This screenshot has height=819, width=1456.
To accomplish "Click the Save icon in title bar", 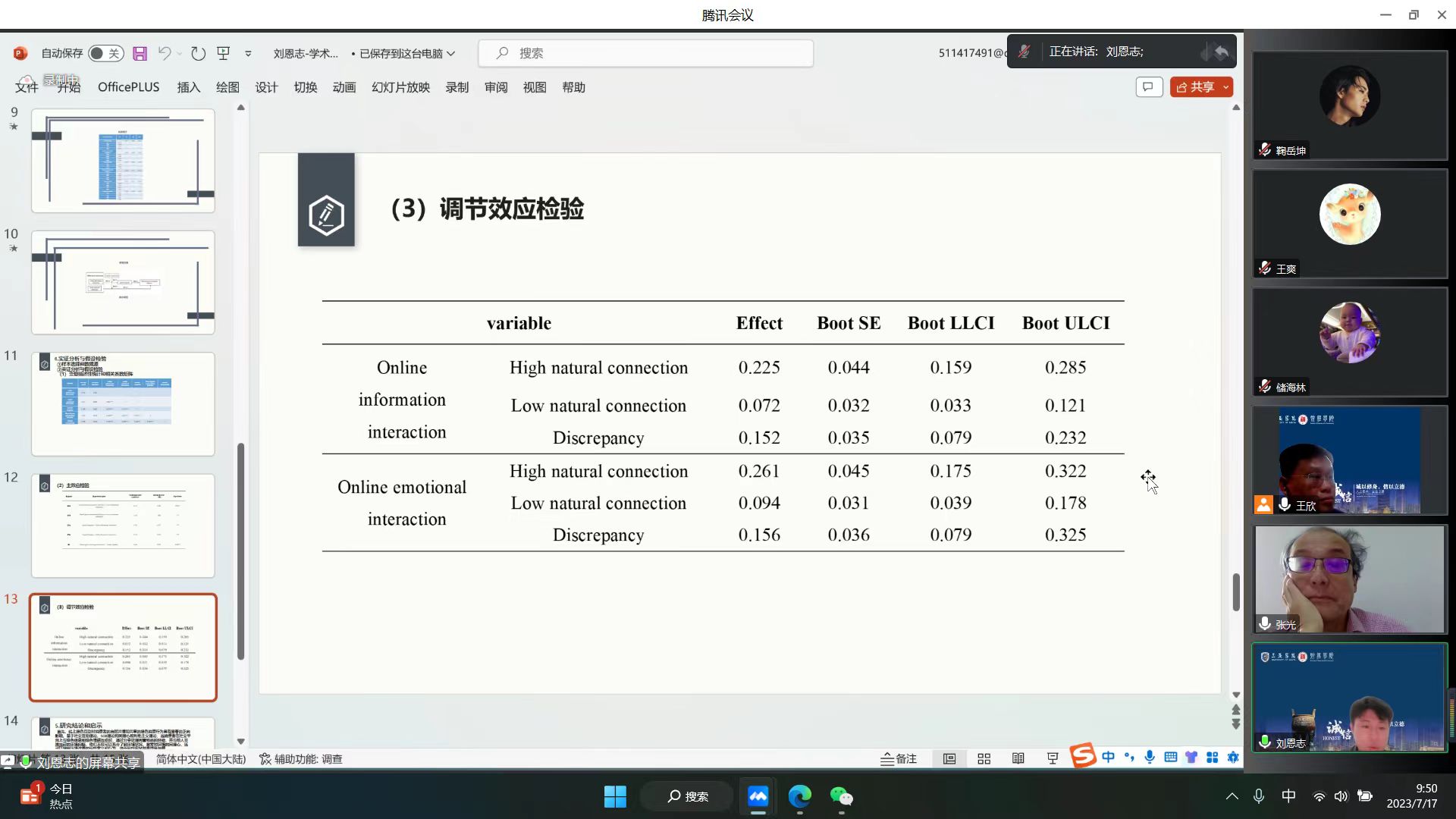I will (x=140, y=53).
